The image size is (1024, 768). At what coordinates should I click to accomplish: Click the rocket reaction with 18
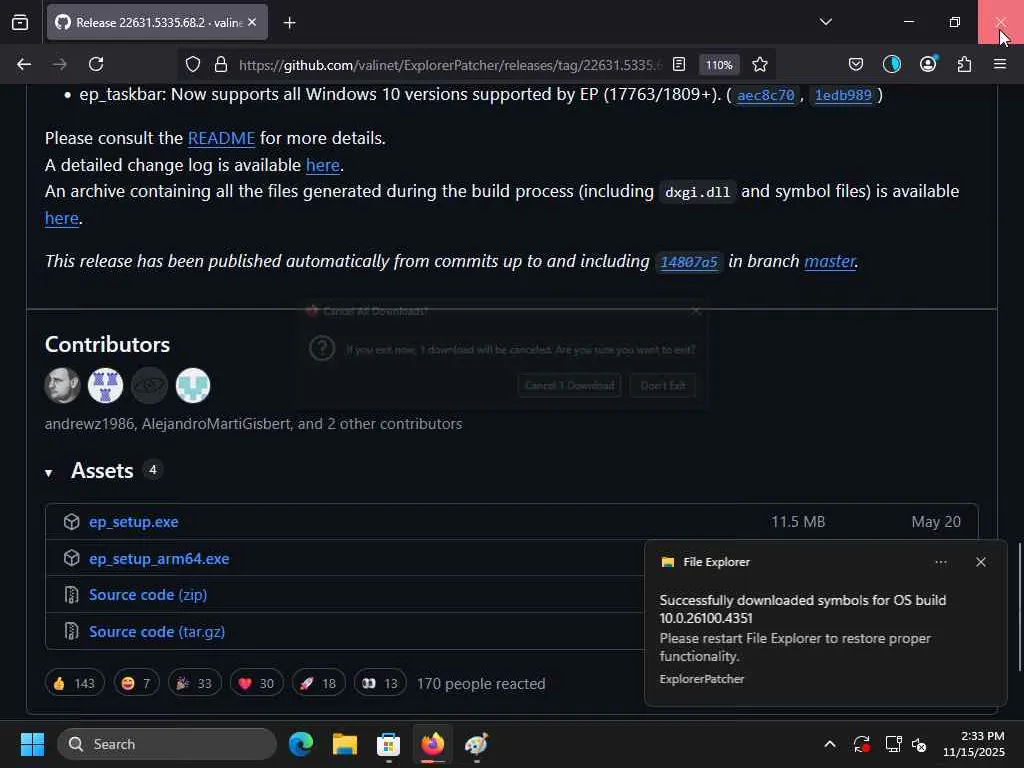click(319, 683)
